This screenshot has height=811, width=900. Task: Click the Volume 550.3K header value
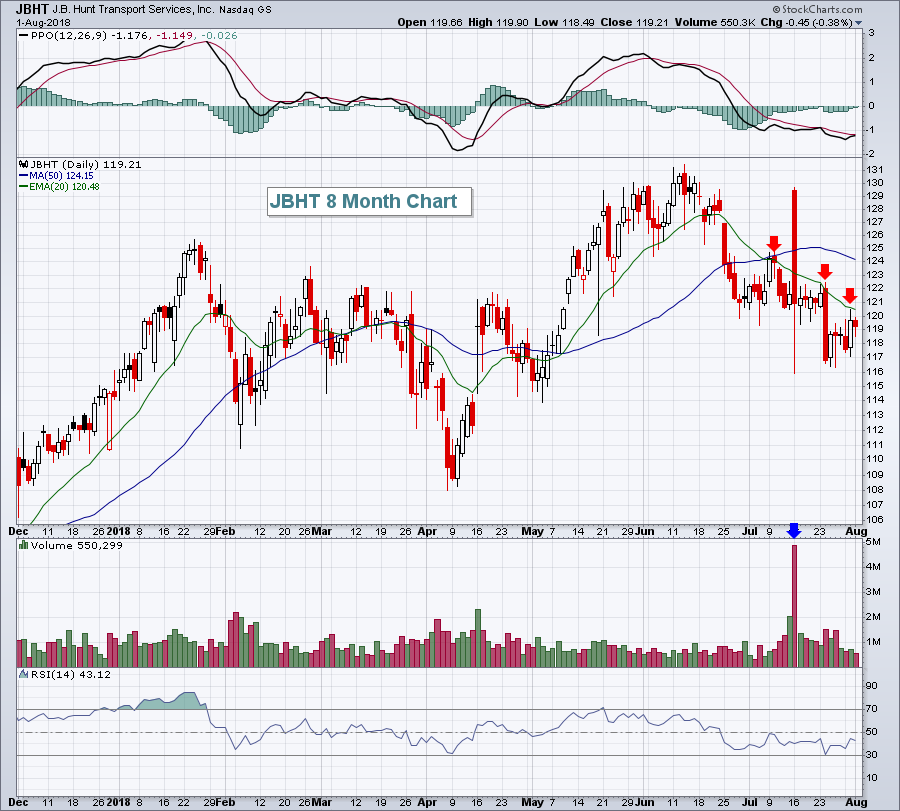pyautogui.click(x=715, y=22)
